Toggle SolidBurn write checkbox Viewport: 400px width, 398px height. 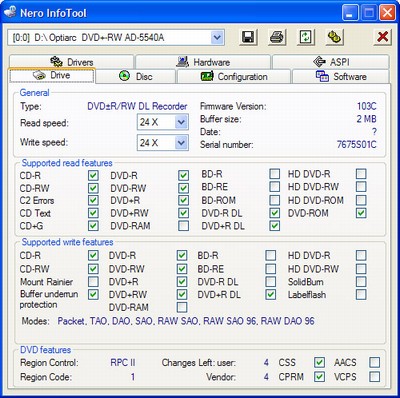click(x=361, y=282)
